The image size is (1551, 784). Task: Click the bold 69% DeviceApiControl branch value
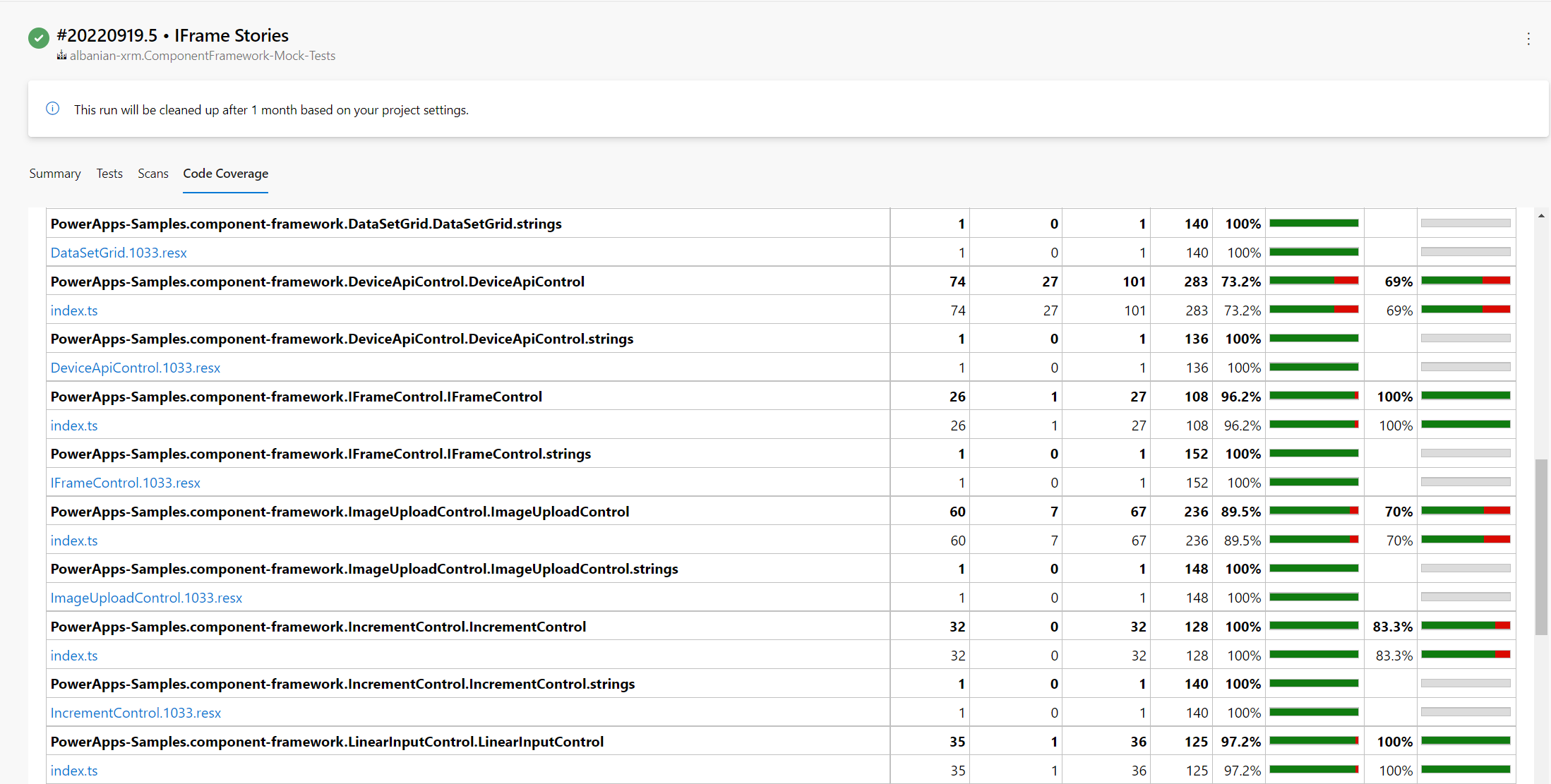pos(1399,282)
